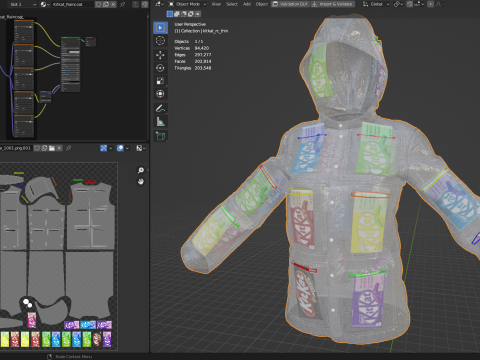480x360 pixels.
Task: Open the viewport Select menu
Action: 232,4
